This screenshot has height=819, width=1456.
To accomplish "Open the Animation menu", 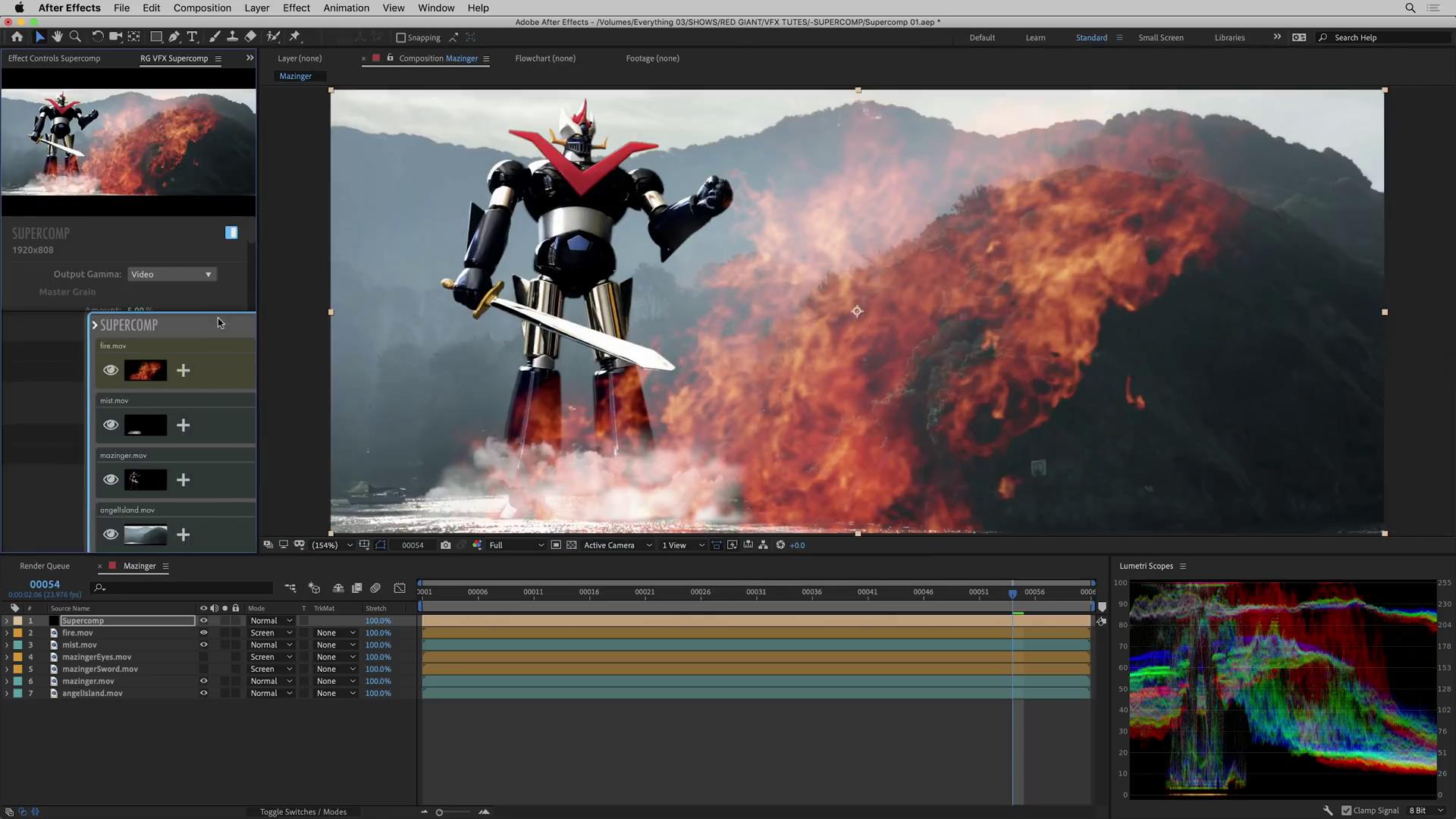I will [x=347, y=8].
